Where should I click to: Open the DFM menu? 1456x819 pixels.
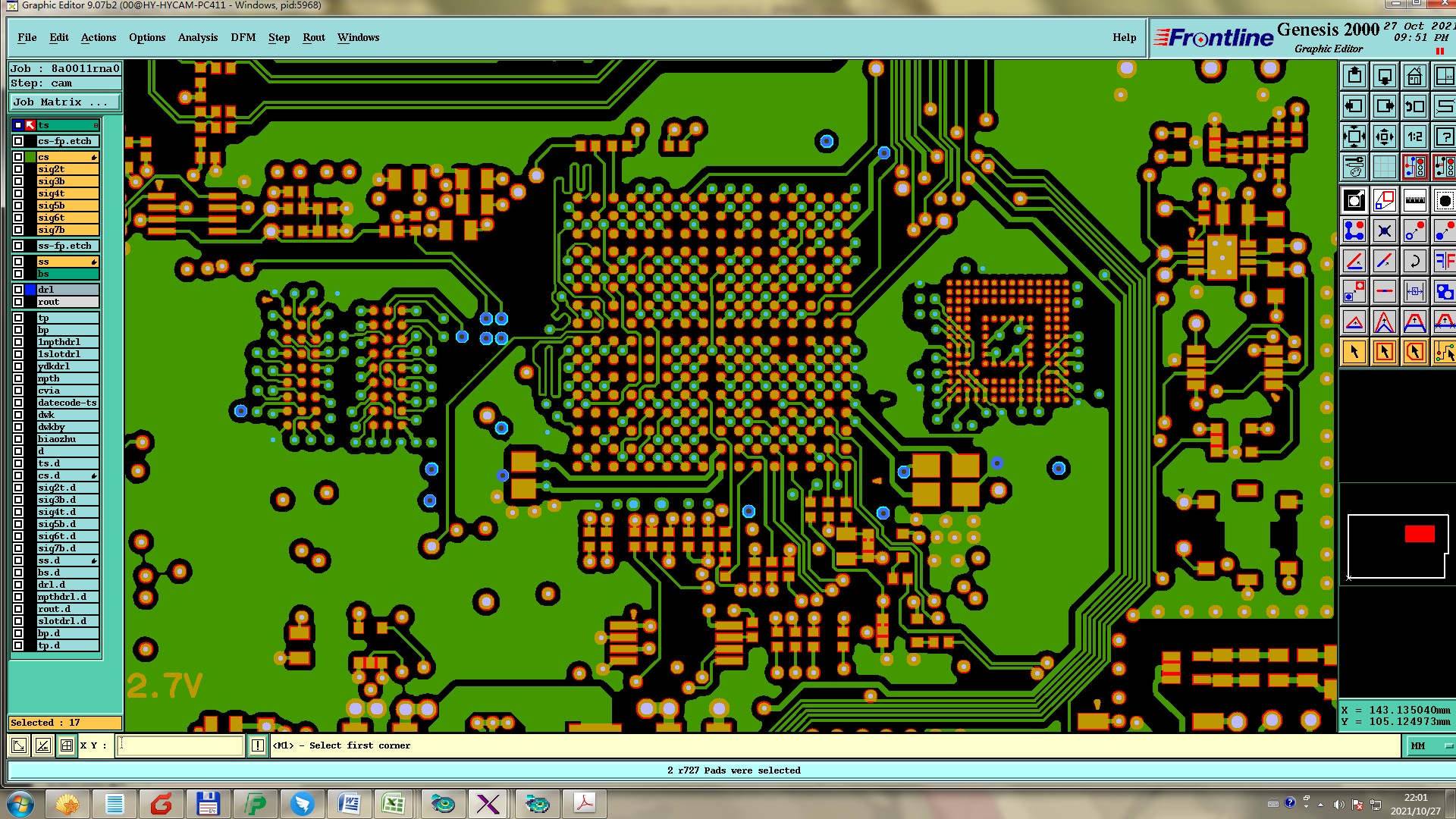tap(243, 37)
